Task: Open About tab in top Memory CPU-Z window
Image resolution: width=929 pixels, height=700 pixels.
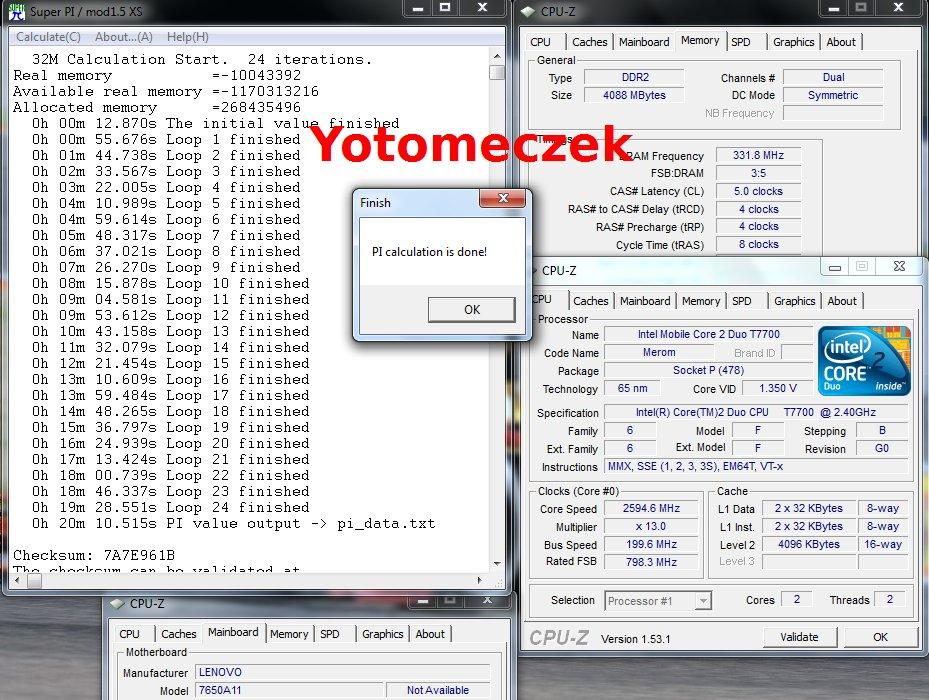Action: (x=841, y=42)
